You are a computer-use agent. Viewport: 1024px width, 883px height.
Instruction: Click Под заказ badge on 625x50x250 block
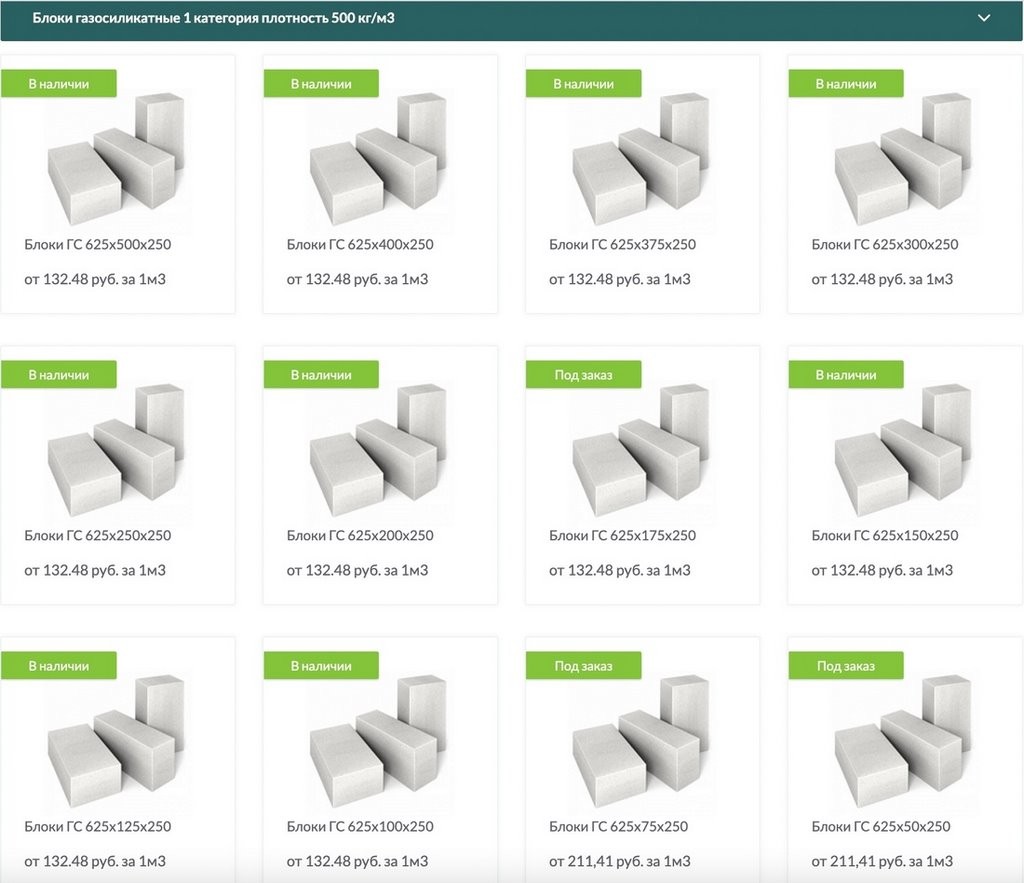tap(845, 666)
